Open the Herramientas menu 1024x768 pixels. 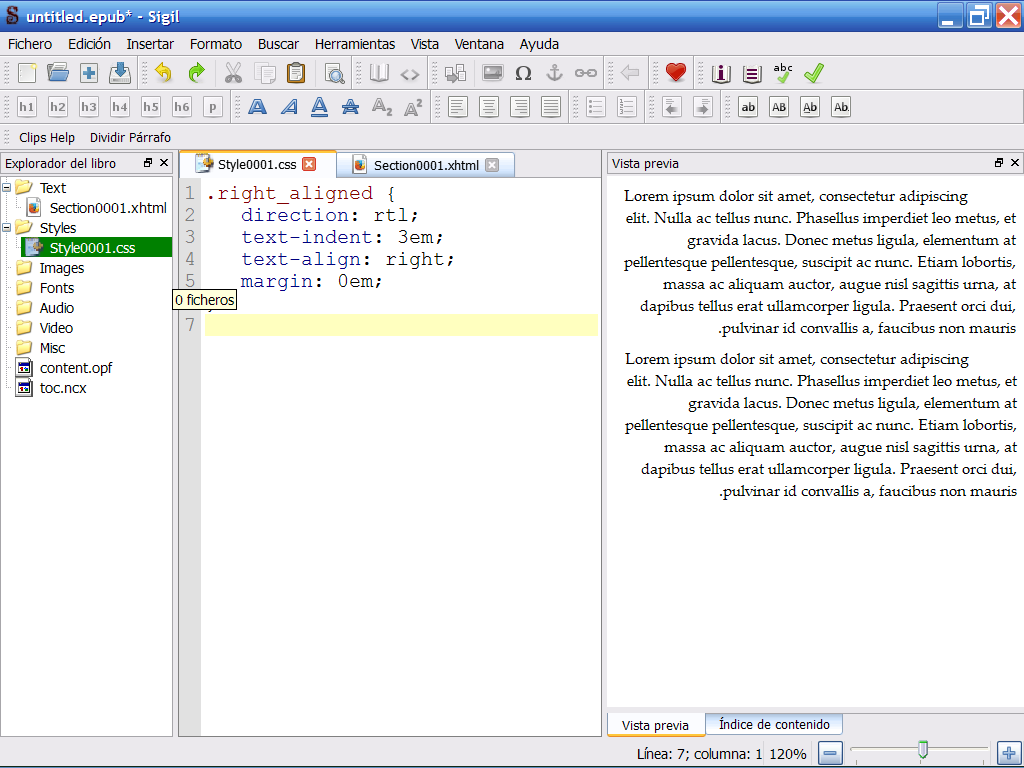coord(354,44)
